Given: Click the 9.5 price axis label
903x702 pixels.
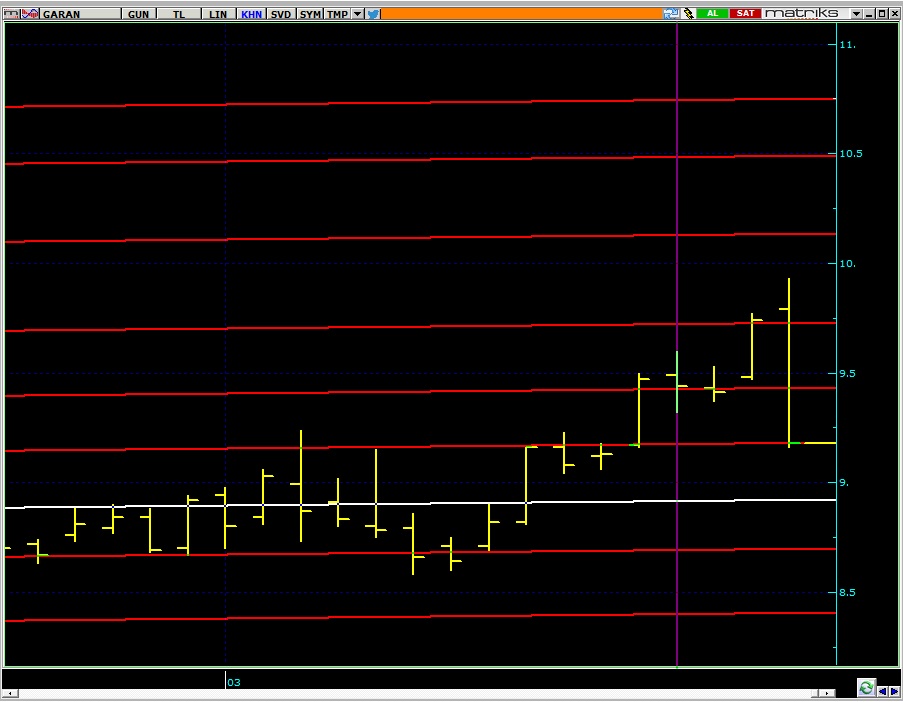Looking at the screenshot, I should (848, 373).
